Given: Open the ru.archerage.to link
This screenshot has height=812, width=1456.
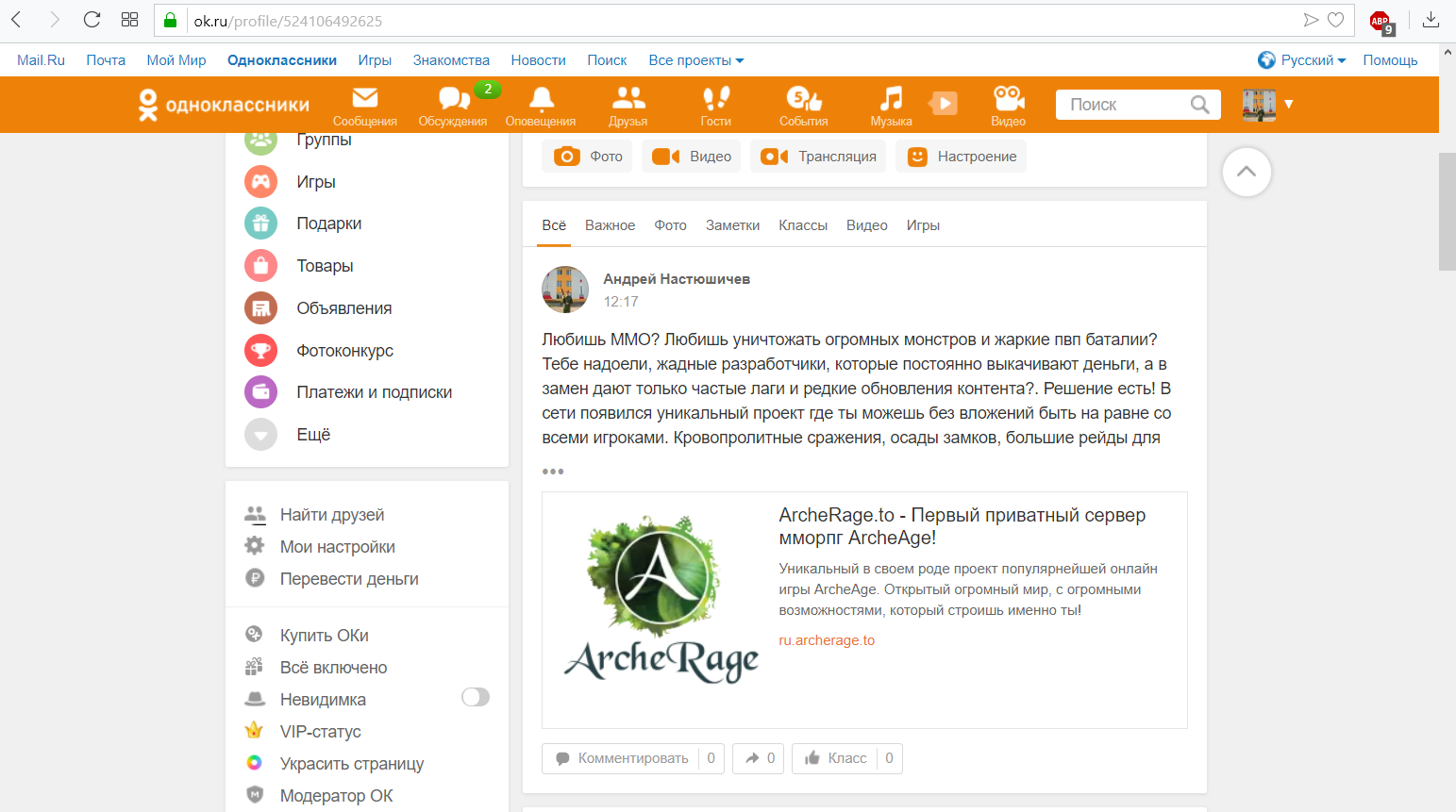Looking at the screenshot, I should click(827, 640).
